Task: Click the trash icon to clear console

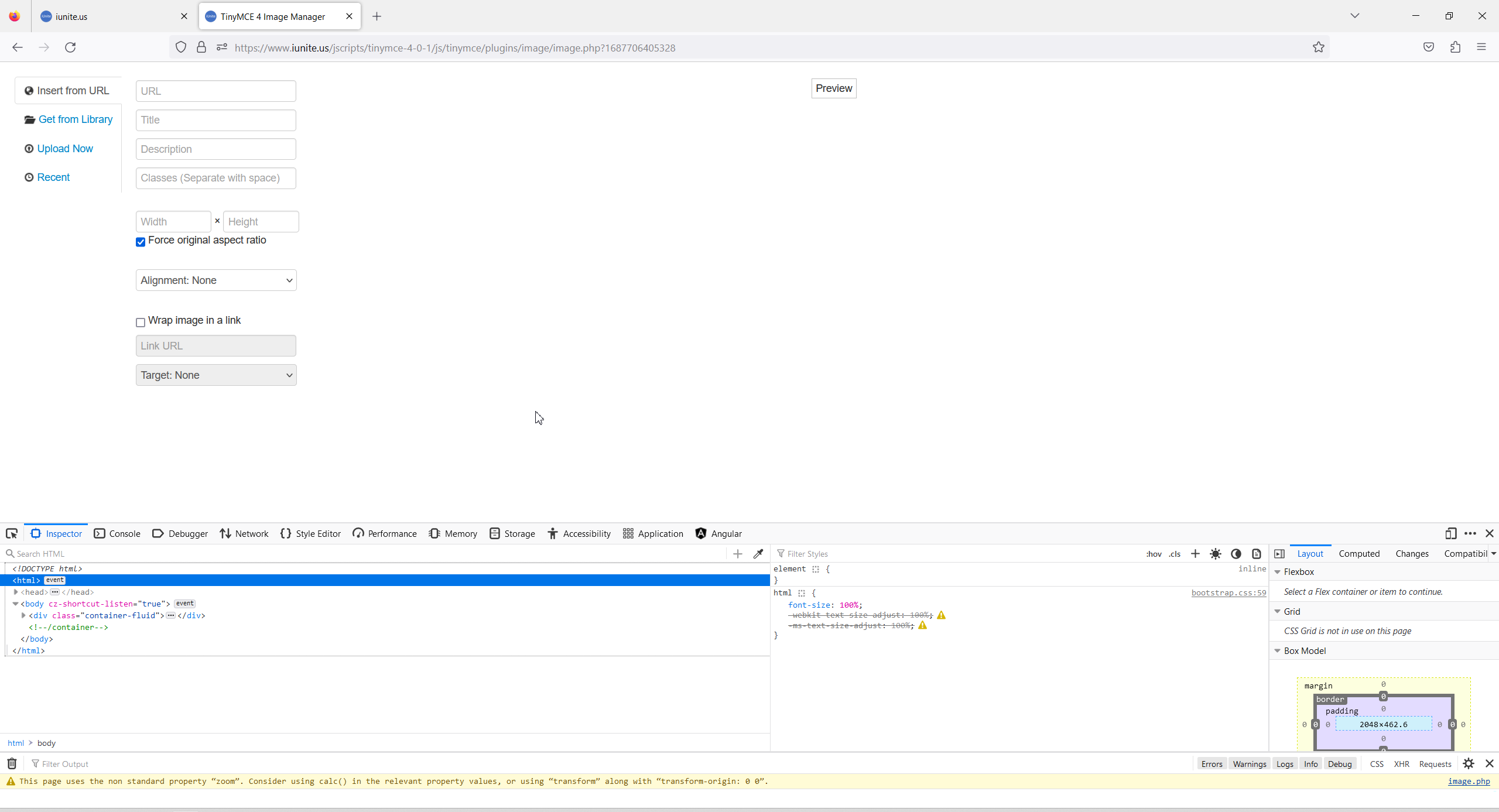Action: click(x=12, y=763)
